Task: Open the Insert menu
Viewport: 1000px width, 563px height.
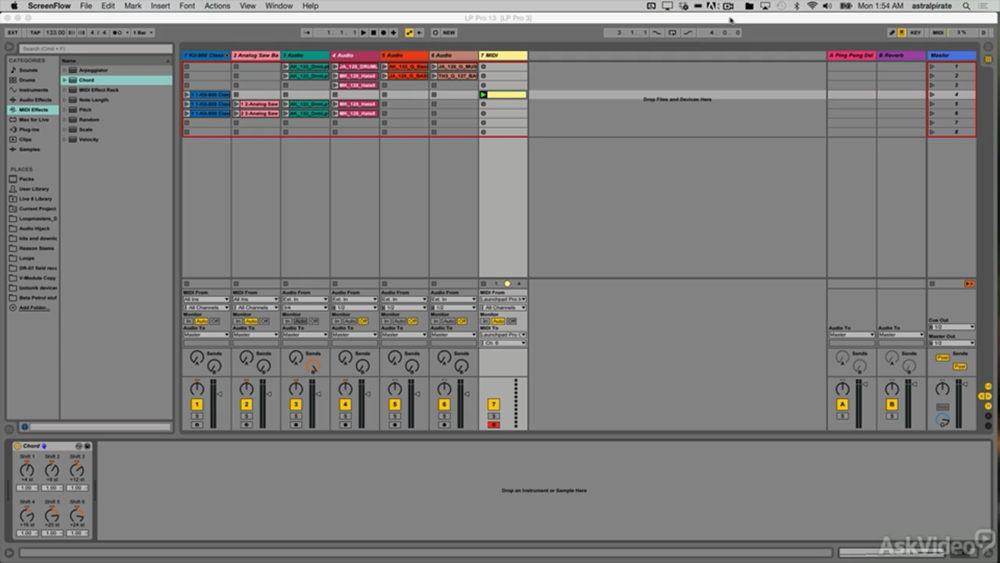Action: (x=160, y=6)
